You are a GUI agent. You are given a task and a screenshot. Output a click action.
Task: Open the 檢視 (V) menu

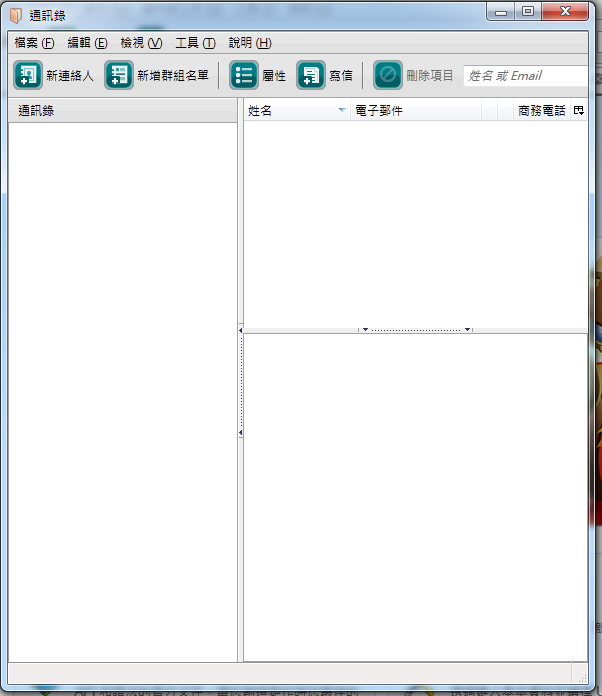(141, 43)
